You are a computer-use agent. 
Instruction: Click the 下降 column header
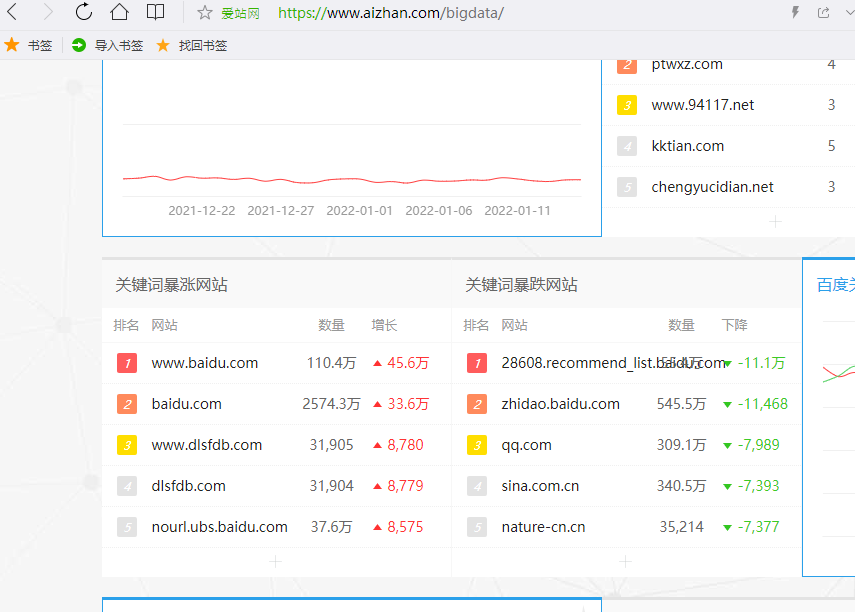tap(734, 326)
